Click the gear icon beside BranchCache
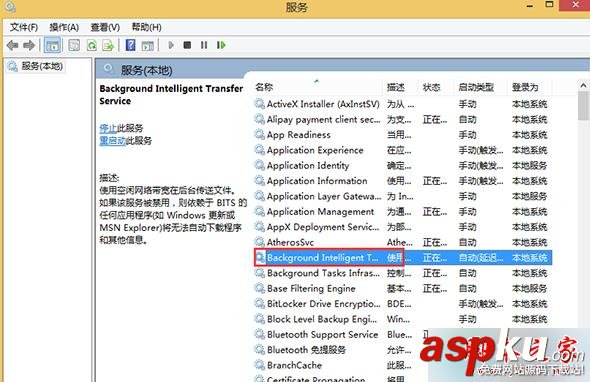The height and width of the screenshot is (382, 590). click(x=260, y=365)
